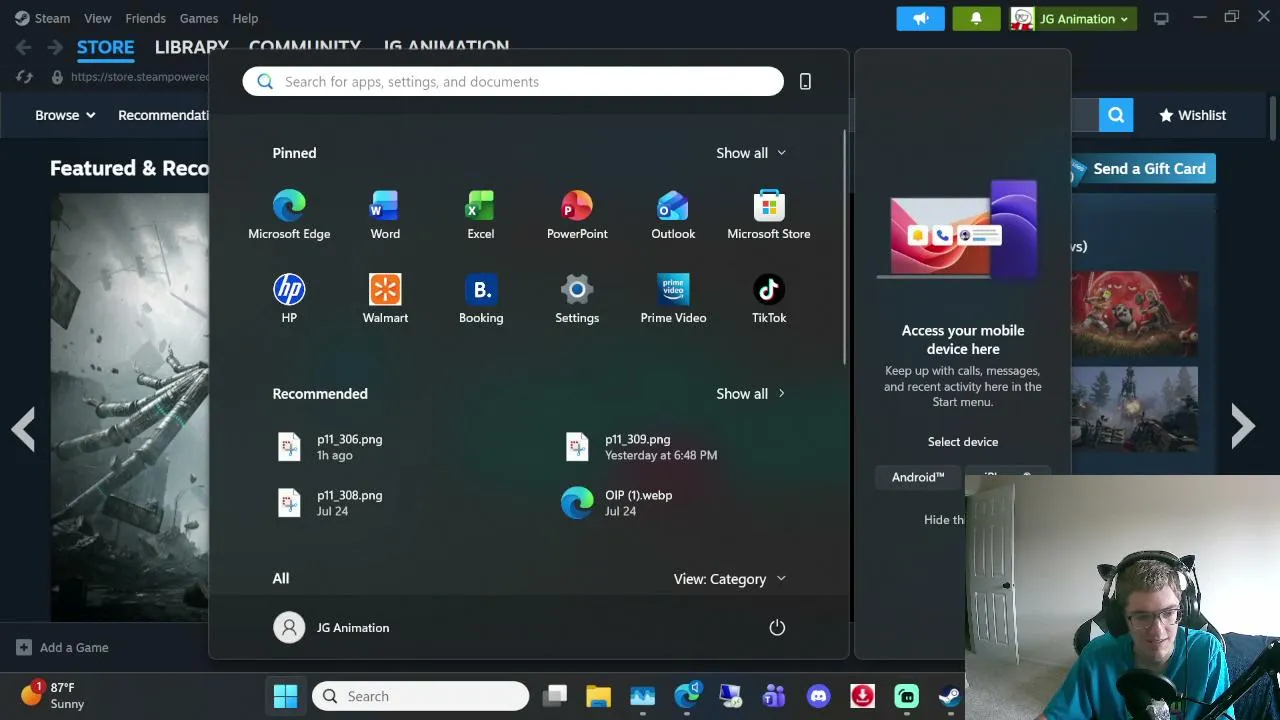Screen dimensions: 1280x720
Task: Open Task View on the taskbar
Action: pos(555,696)
